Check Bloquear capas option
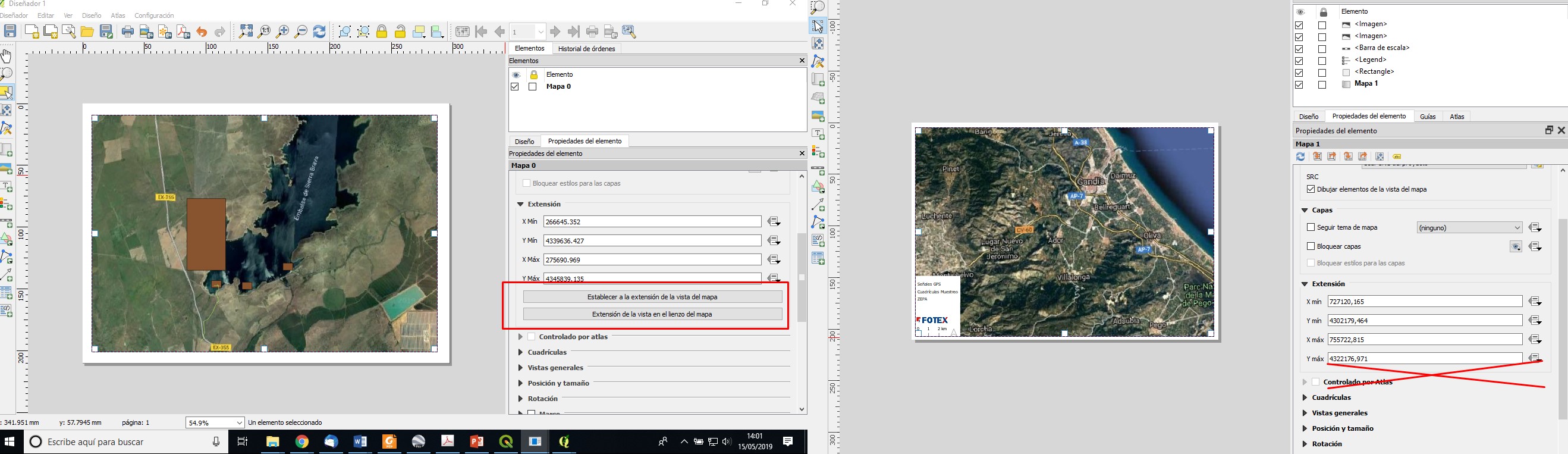 1311,246
